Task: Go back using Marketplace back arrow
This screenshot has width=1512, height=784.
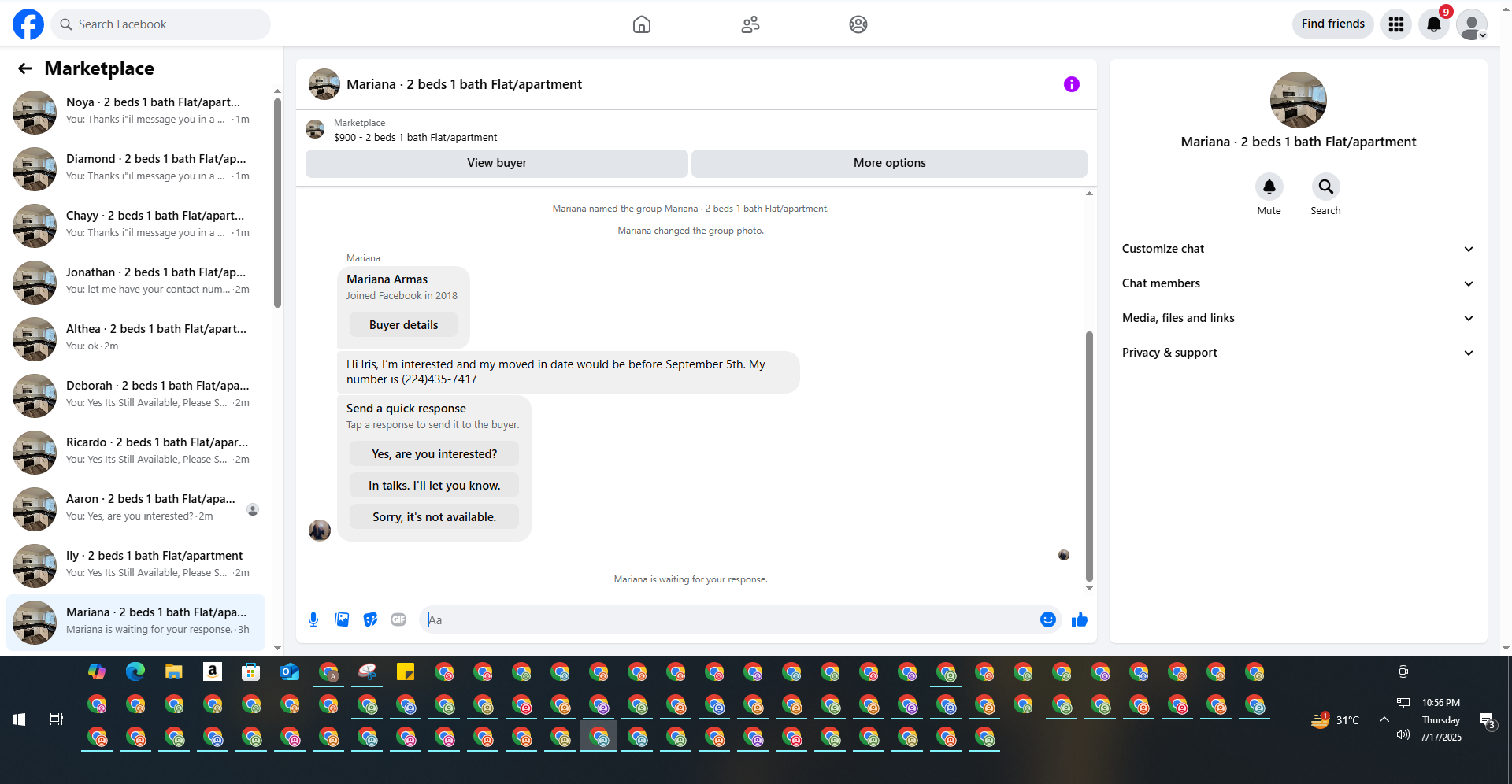Action: [25, 68]
